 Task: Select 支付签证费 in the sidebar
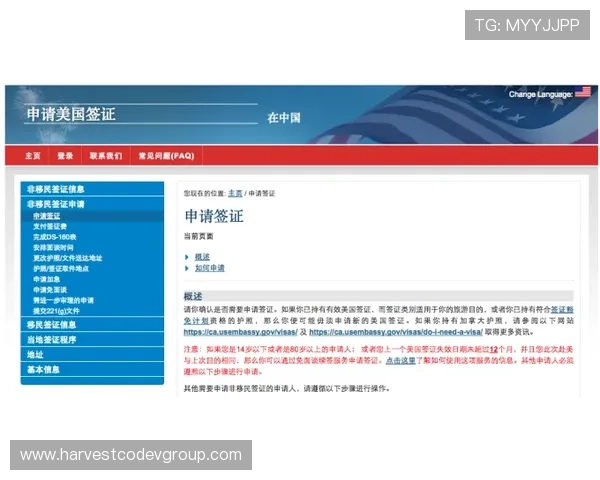coord(50,227)
